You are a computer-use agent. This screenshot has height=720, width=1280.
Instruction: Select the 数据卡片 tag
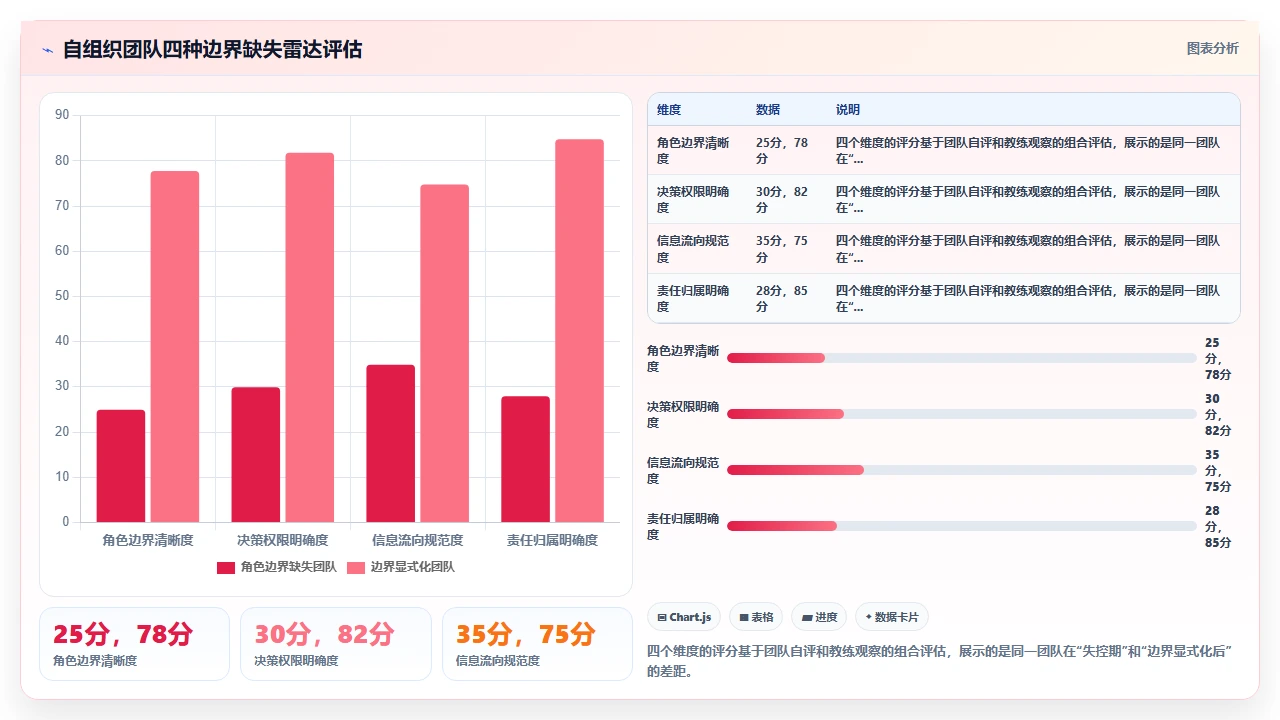[892, 617]
